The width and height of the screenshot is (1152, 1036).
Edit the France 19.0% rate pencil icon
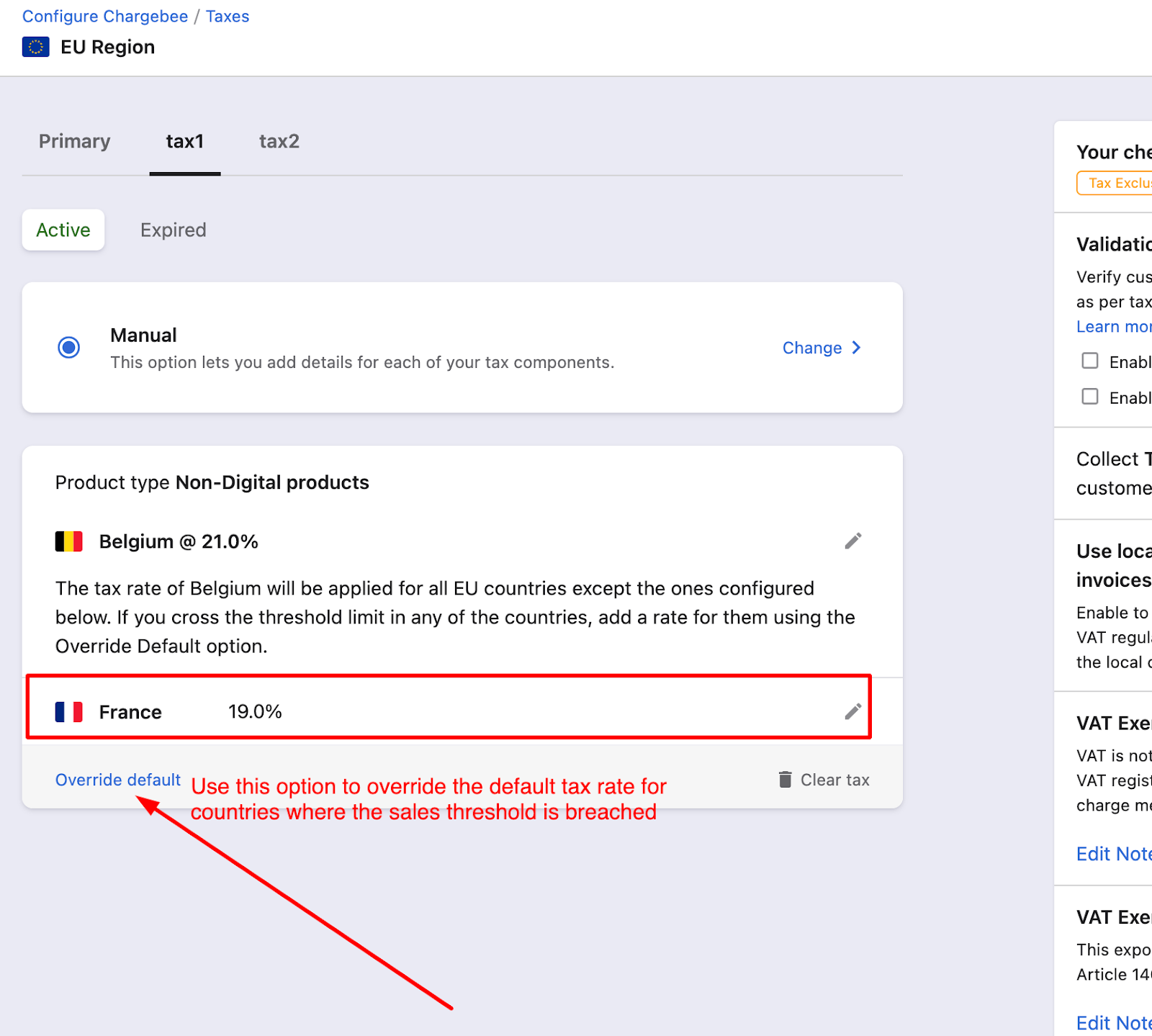pos(852,712)
